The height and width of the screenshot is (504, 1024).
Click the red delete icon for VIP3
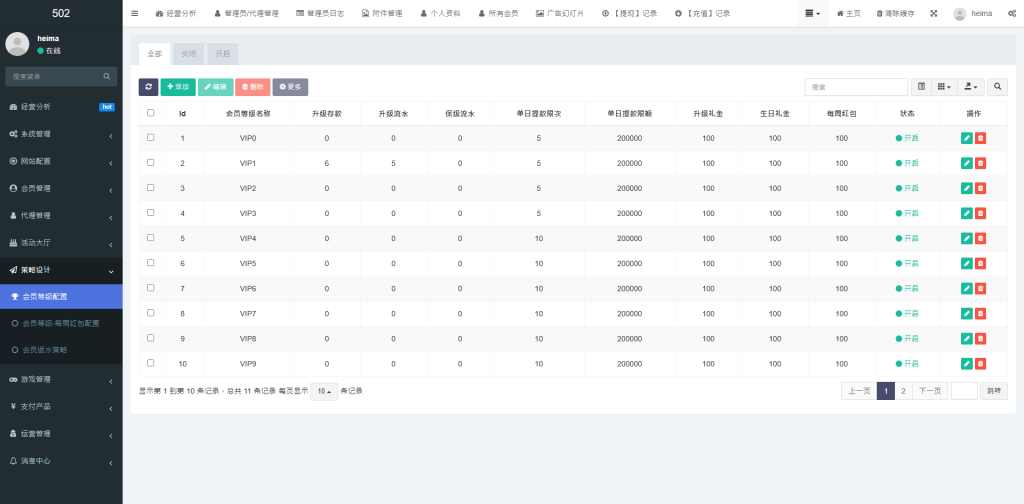980,213
